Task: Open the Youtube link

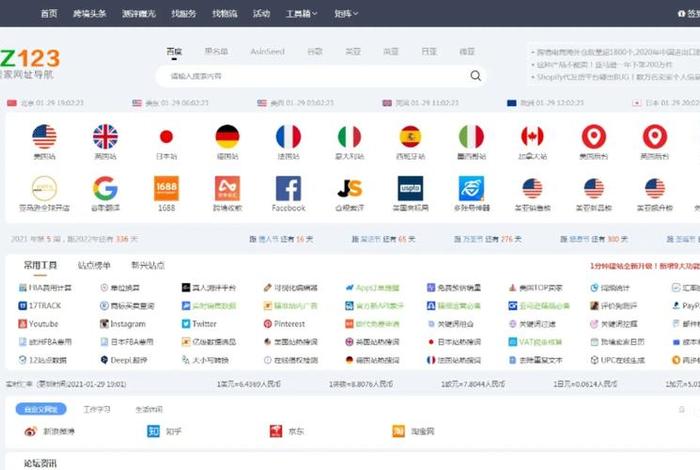Action: click(x=38, y=324)
